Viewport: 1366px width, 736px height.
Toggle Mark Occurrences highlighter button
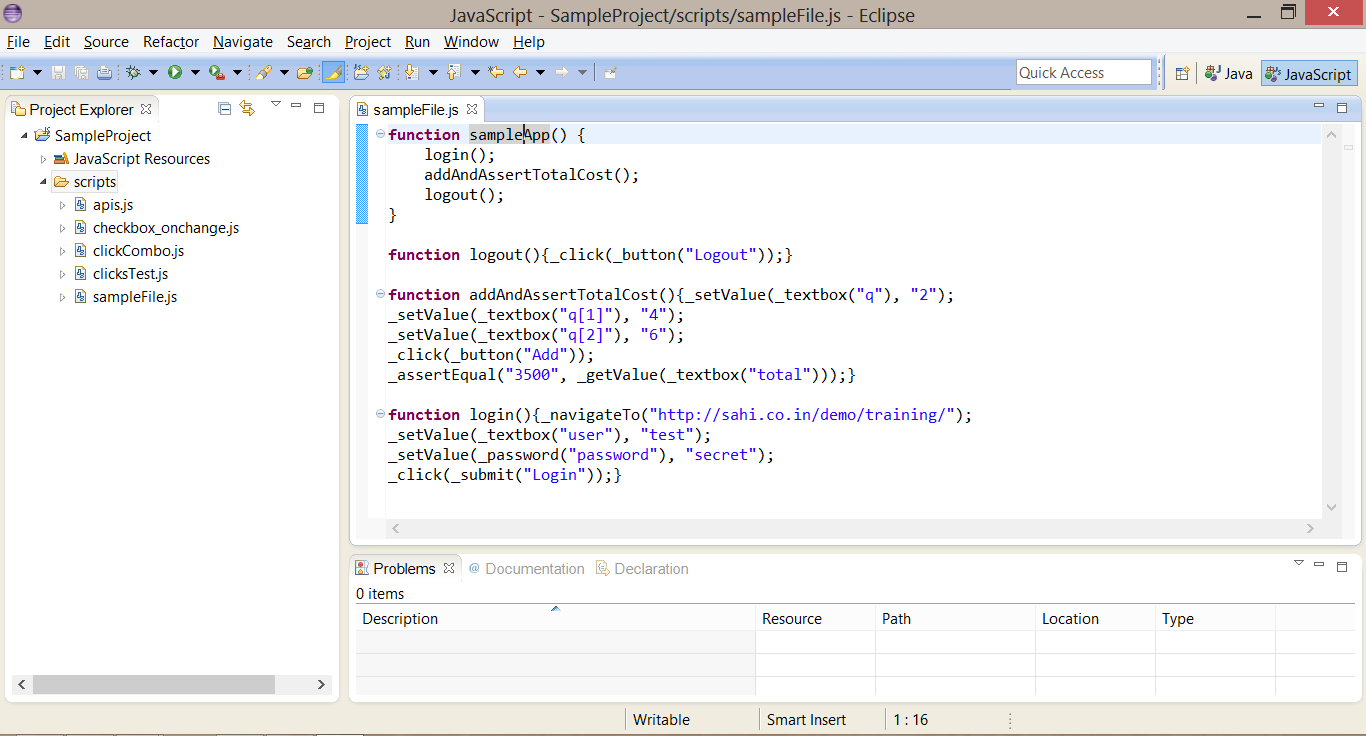point(333,73)
